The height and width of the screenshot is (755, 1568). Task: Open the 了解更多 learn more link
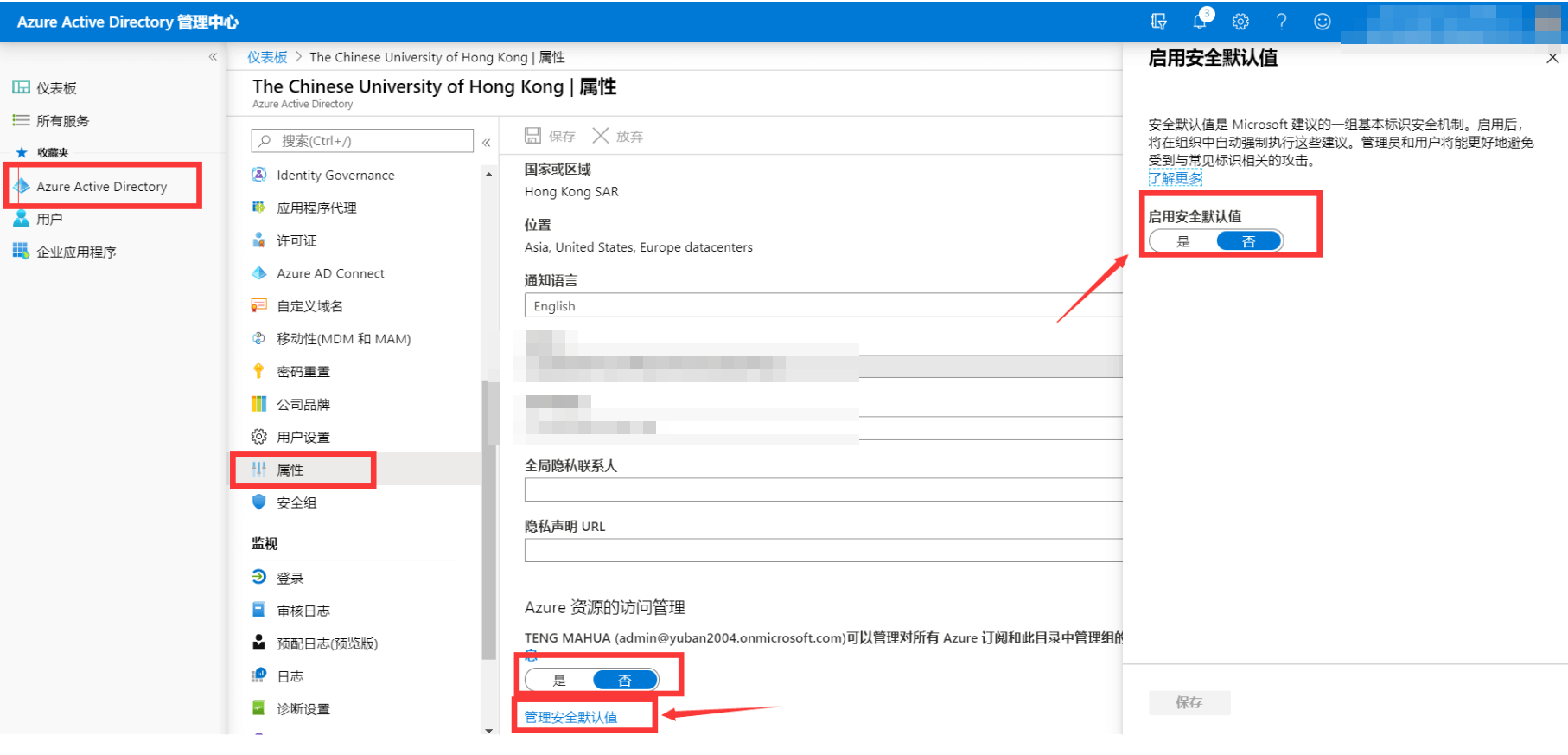(1175, 178)
